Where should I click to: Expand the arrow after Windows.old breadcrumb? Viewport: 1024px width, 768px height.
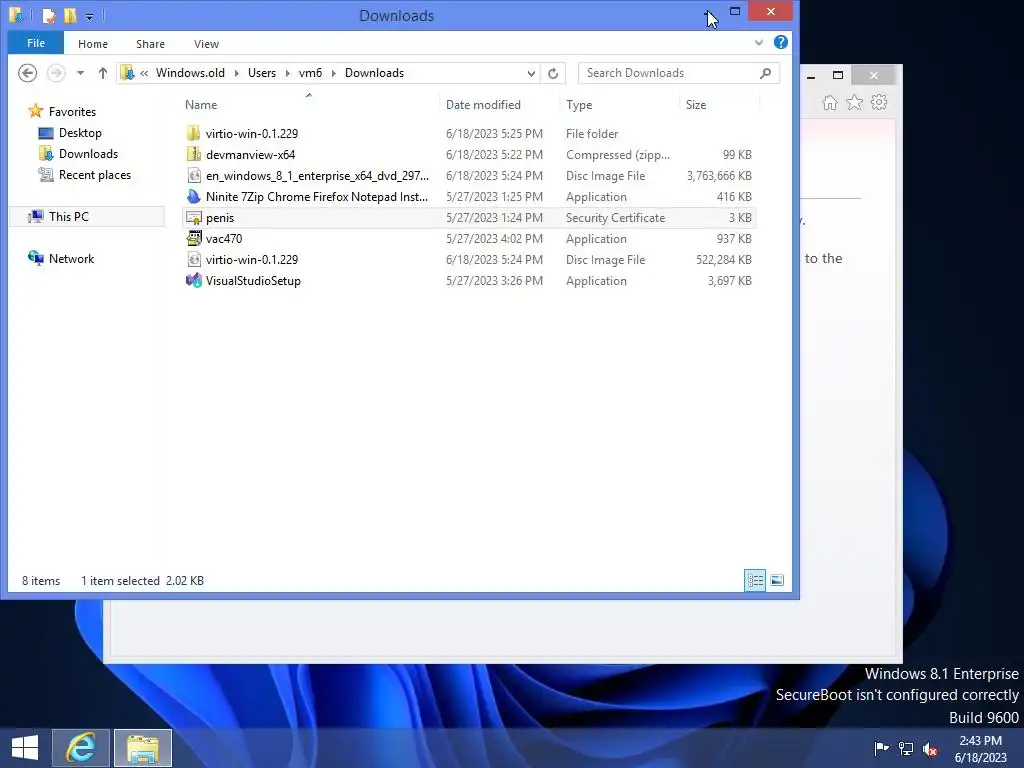click(x=236, y=73)
